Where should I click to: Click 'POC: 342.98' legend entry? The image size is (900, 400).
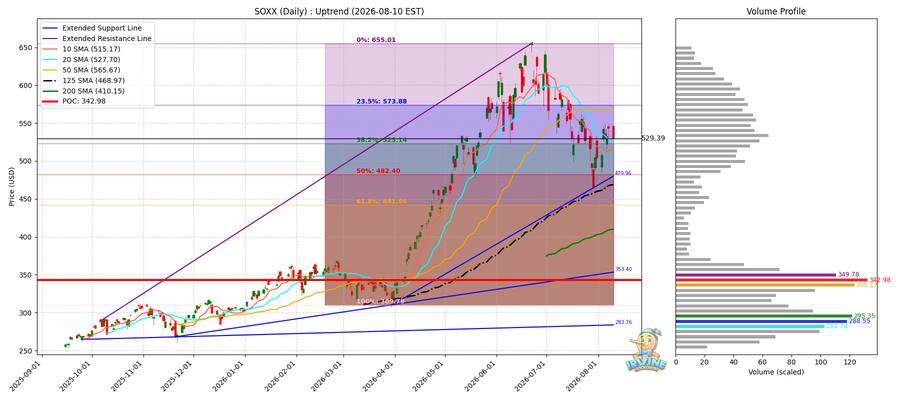(86, 101)
